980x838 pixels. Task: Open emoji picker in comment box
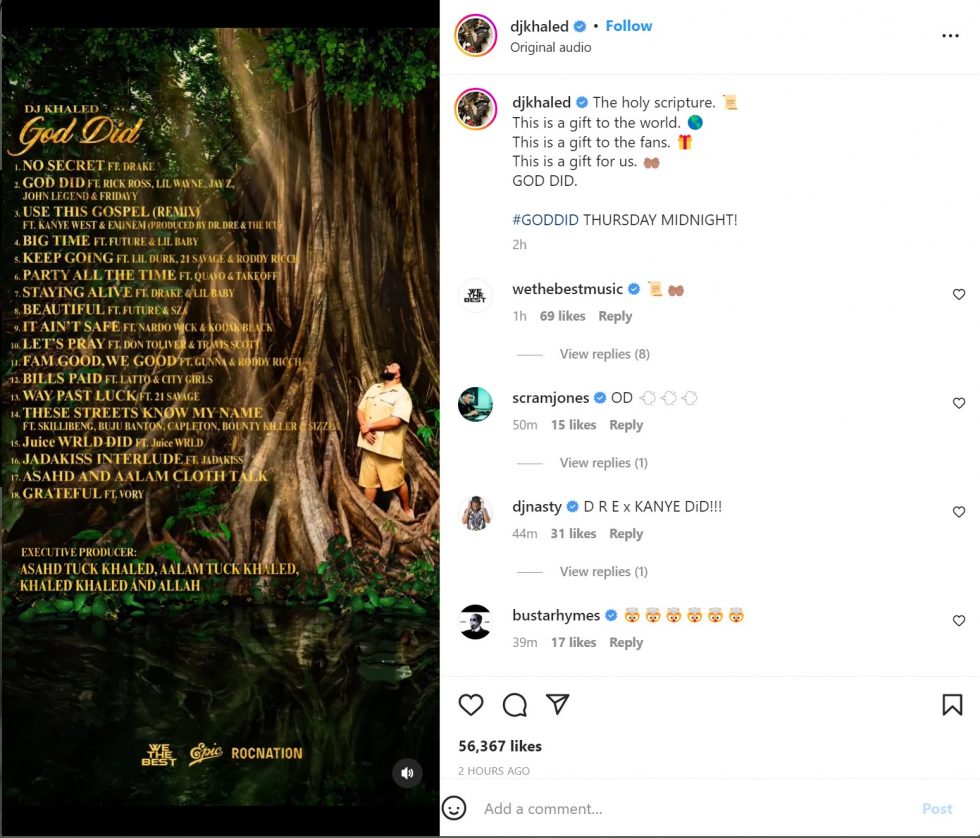[454, 808]
